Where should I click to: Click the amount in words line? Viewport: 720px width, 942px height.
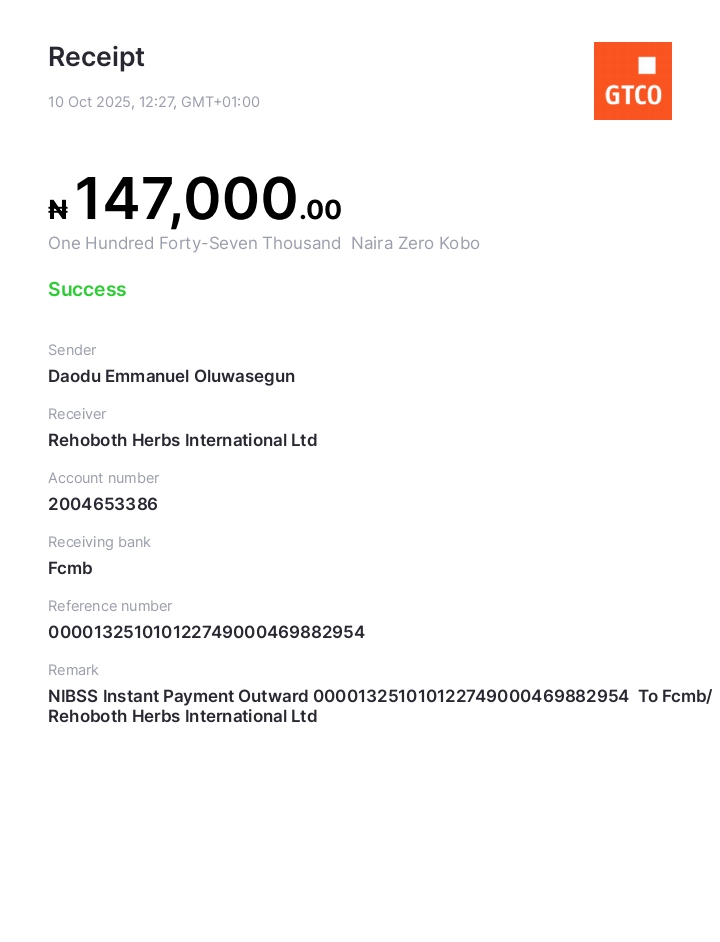pos(264,244)
